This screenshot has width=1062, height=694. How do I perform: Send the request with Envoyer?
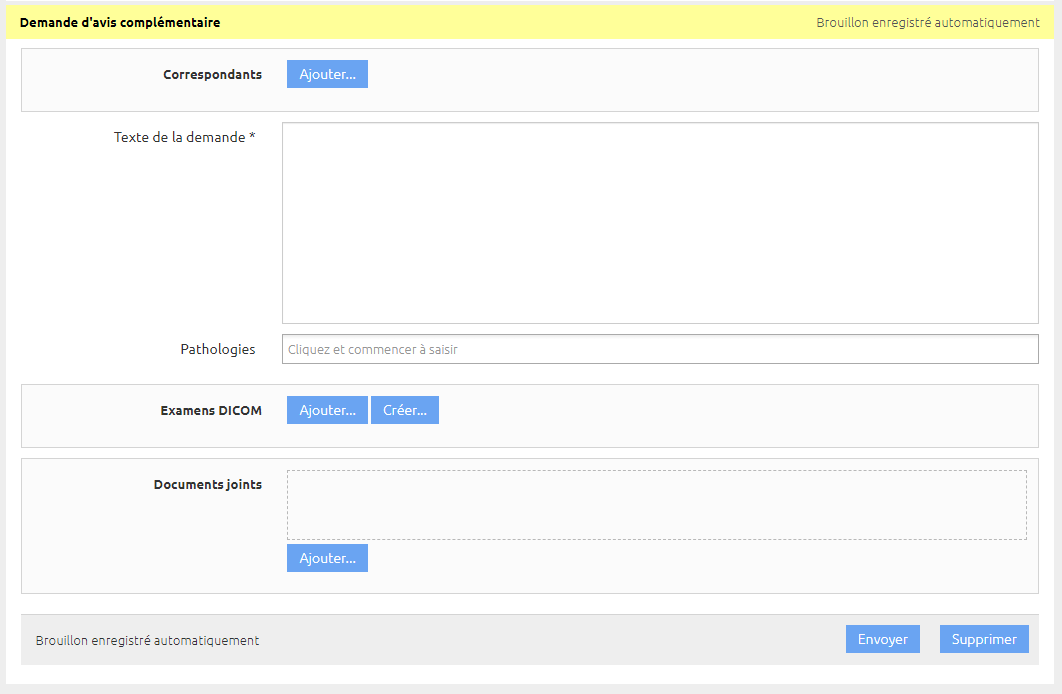tap(883, 639)
